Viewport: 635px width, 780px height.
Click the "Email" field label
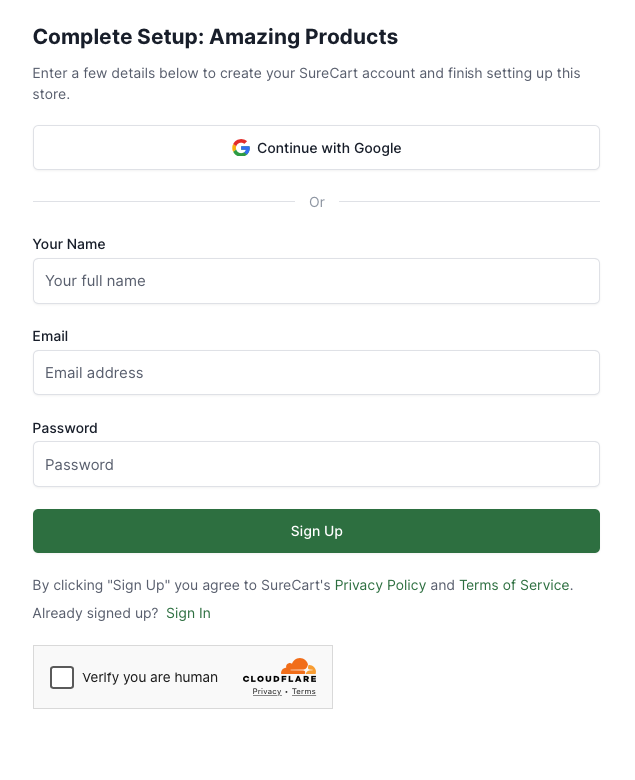coord(50,336)
